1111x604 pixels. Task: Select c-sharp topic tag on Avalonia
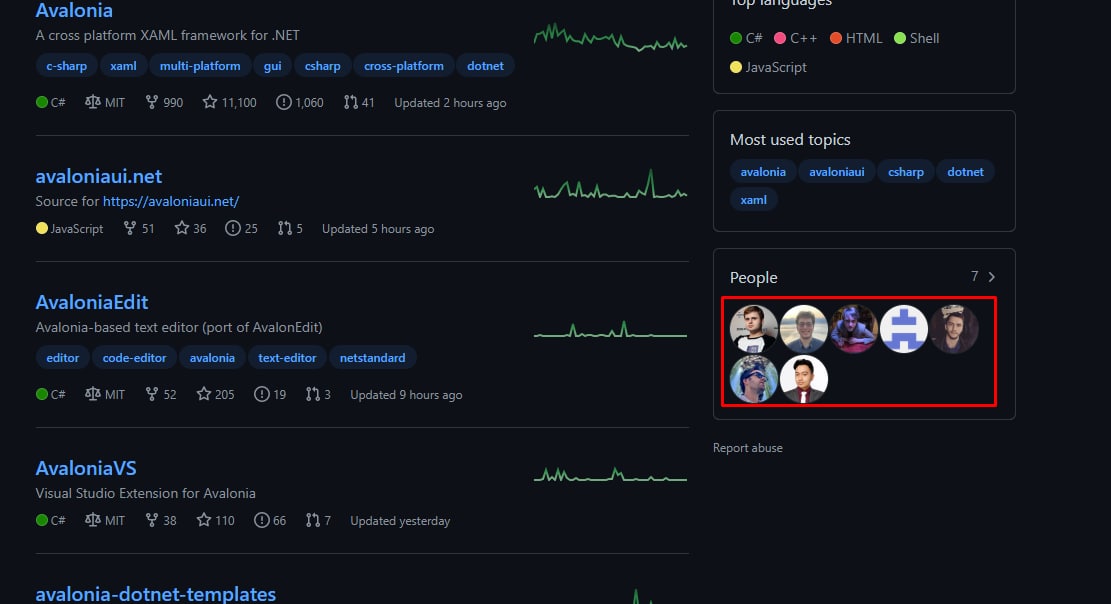tap(67, 66)
